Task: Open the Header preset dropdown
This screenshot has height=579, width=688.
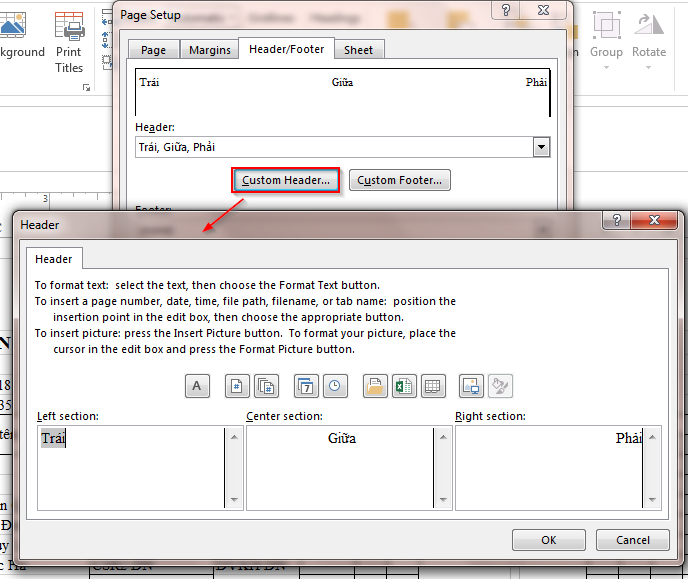Action: (x=541, y=147)
